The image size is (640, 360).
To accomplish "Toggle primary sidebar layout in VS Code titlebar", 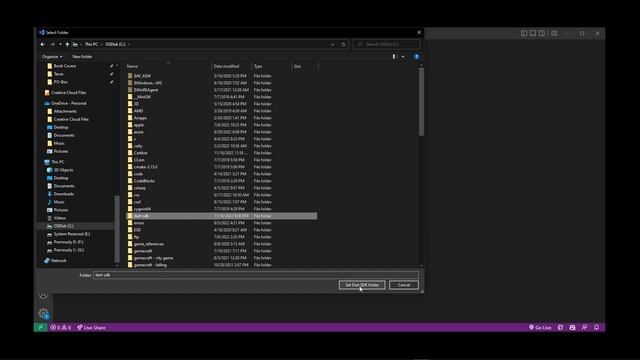I will pos(524,33).
